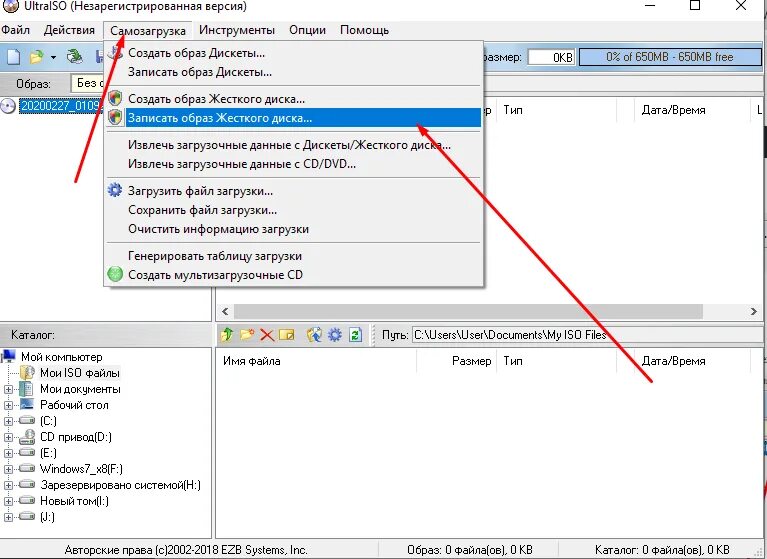This screenshot has width=767, height=559.
Task: Choose Создать образ Дискеты
Action: [x=293, y=53]
